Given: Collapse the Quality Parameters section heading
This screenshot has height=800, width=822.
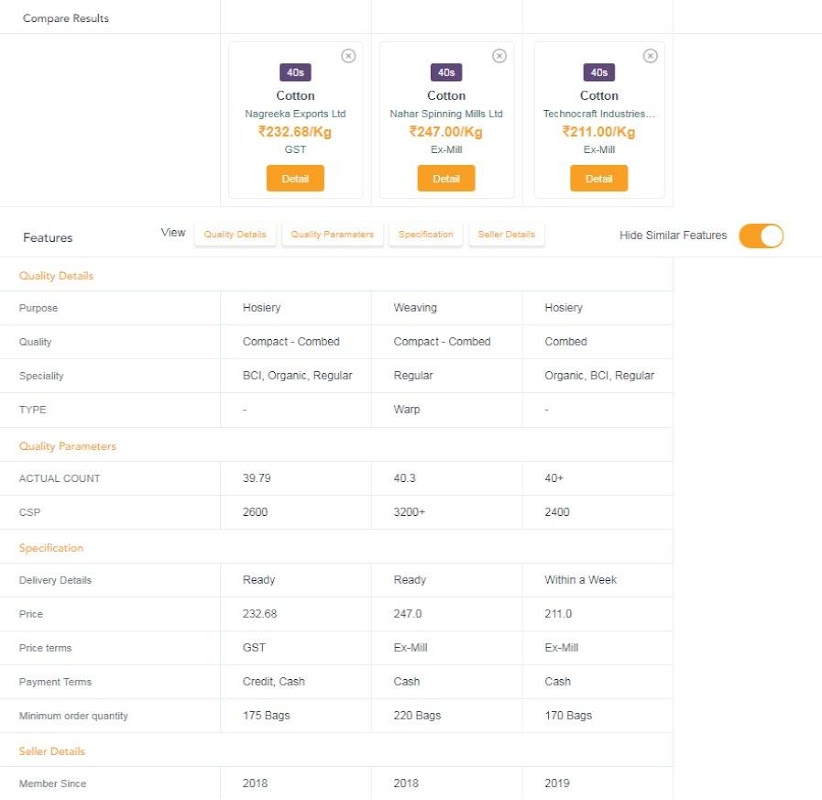Looking at the screenshot, I should 68,446.
